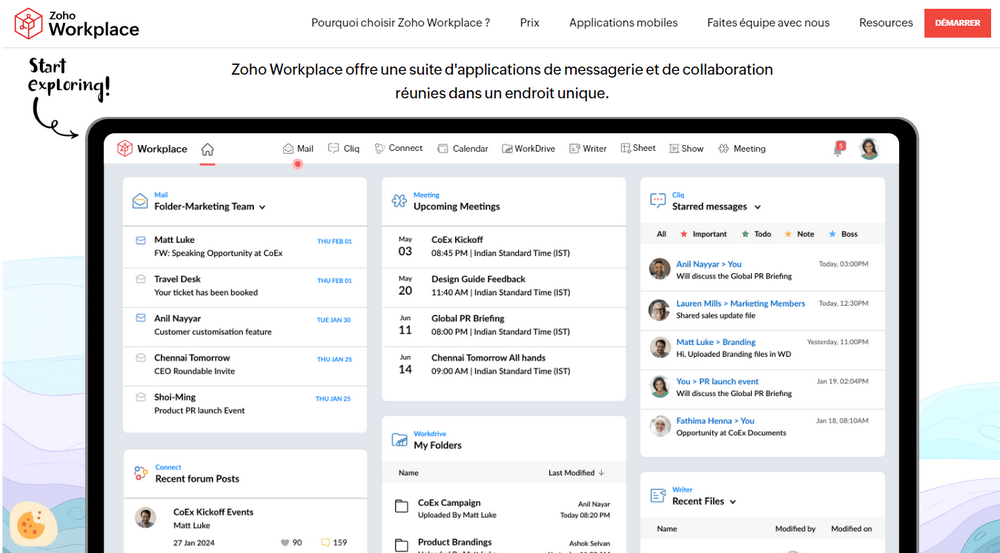Open the user profile avatar
The width and height of the screenshot is (1000, 553).
coord(869,149)
